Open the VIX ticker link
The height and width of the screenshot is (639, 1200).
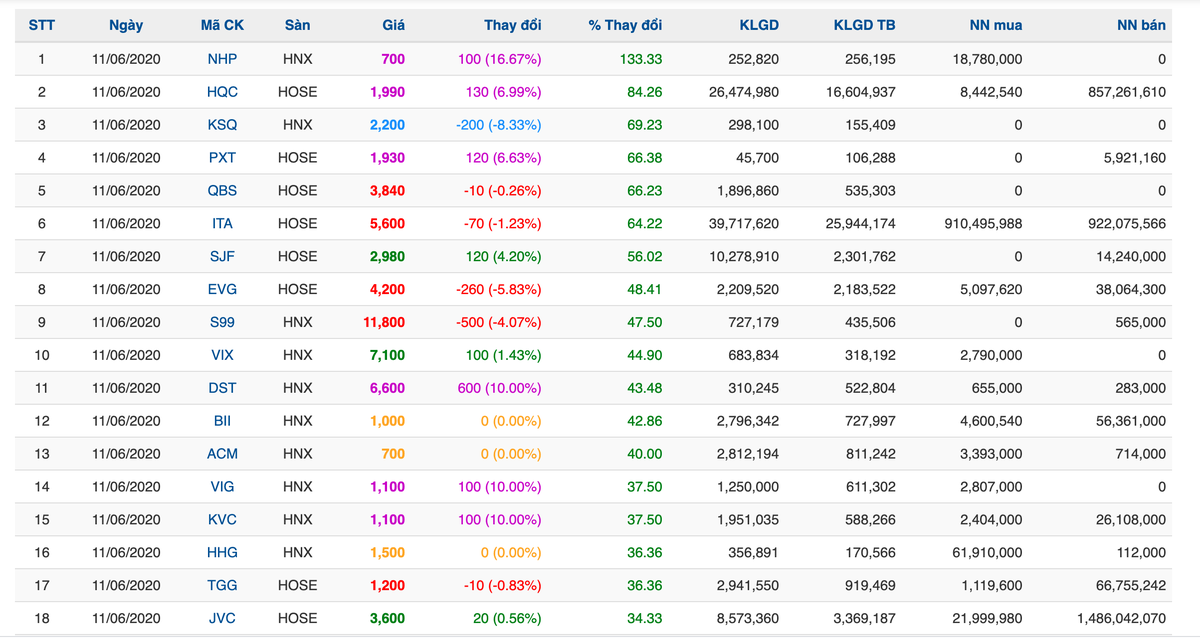click(222, 355)
